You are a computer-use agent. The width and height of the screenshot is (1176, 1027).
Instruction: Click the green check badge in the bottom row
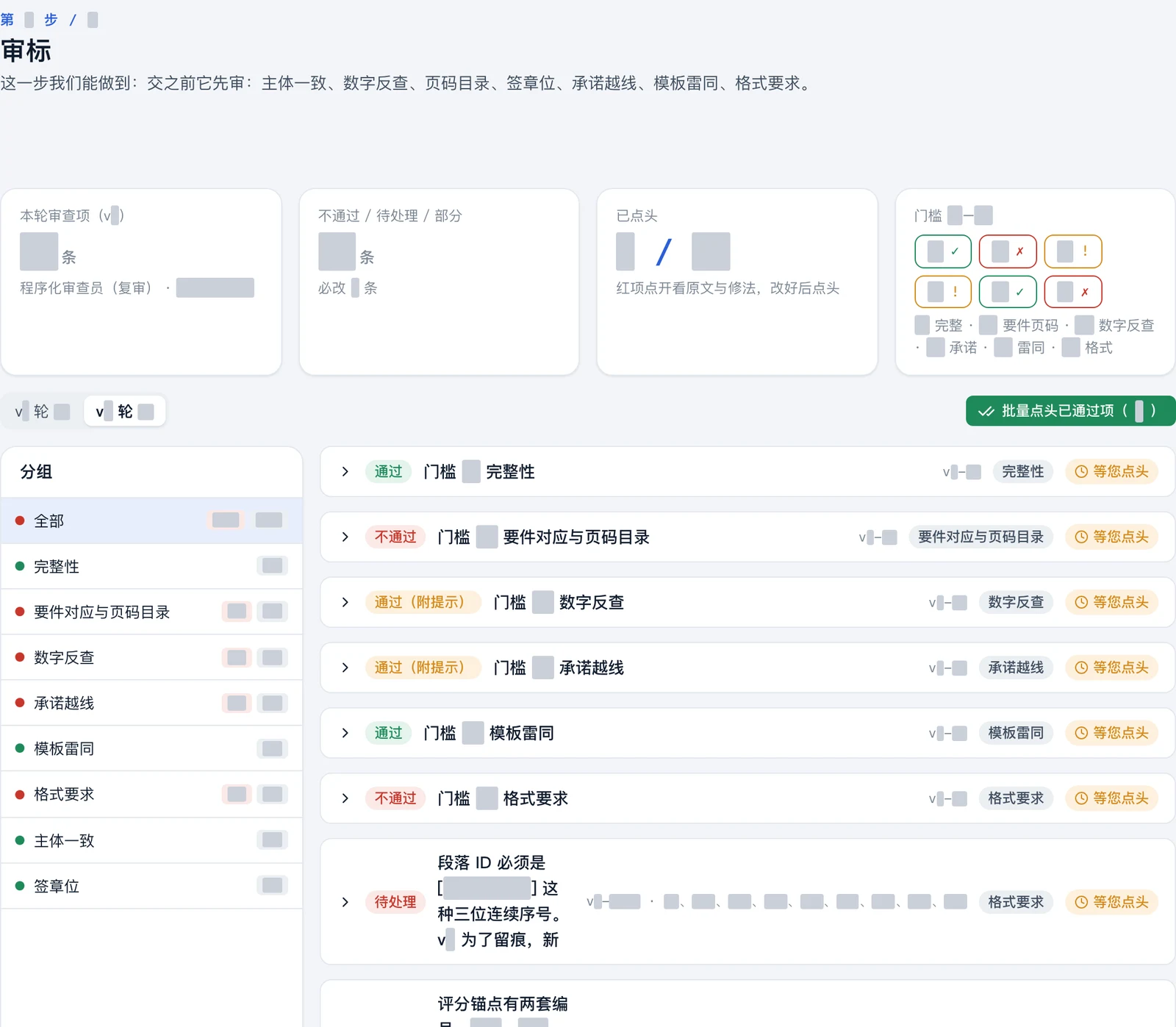coord(1008,292)
